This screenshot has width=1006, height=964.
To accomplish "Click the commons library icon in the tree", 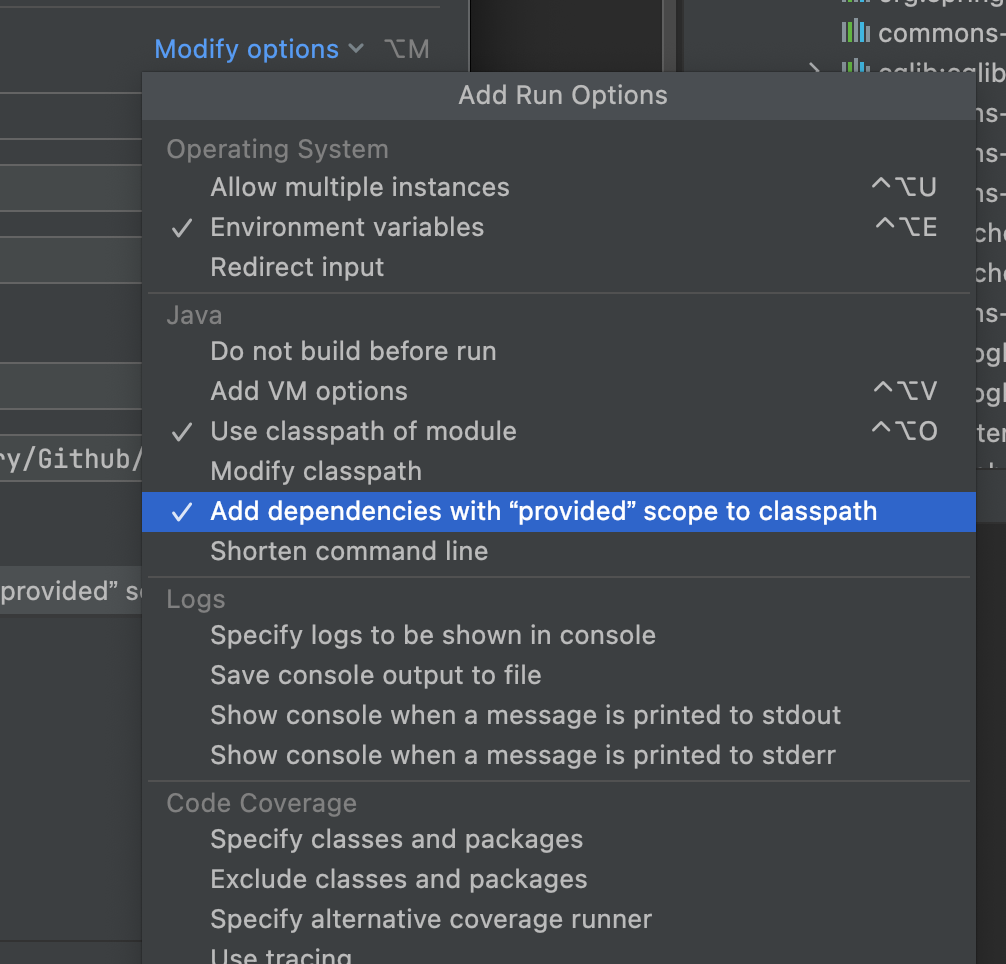I will (x=855, y=32).
